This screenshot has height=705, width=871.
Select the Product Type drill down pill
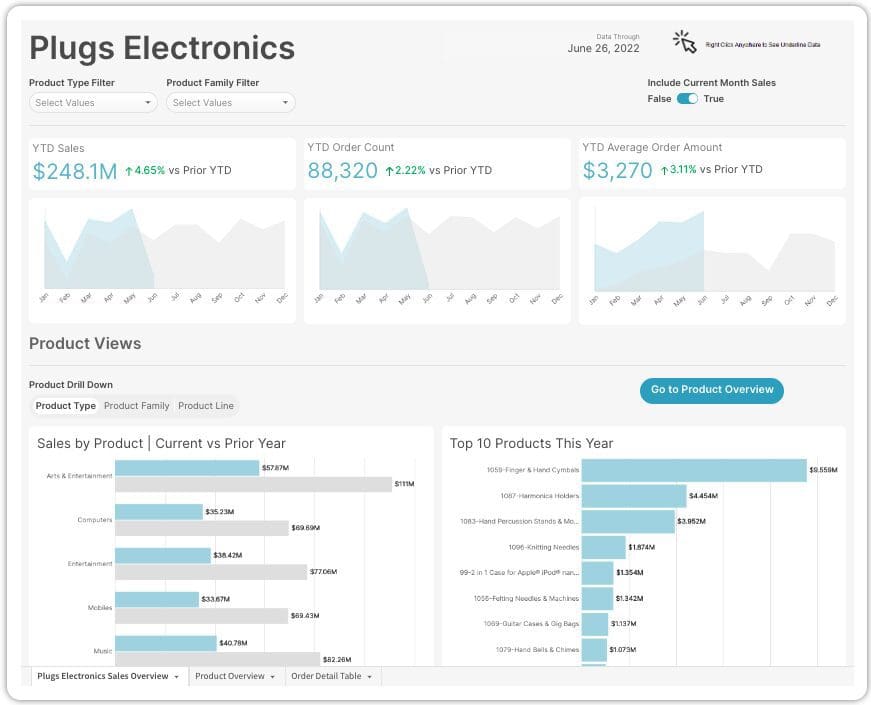(65, 406)
